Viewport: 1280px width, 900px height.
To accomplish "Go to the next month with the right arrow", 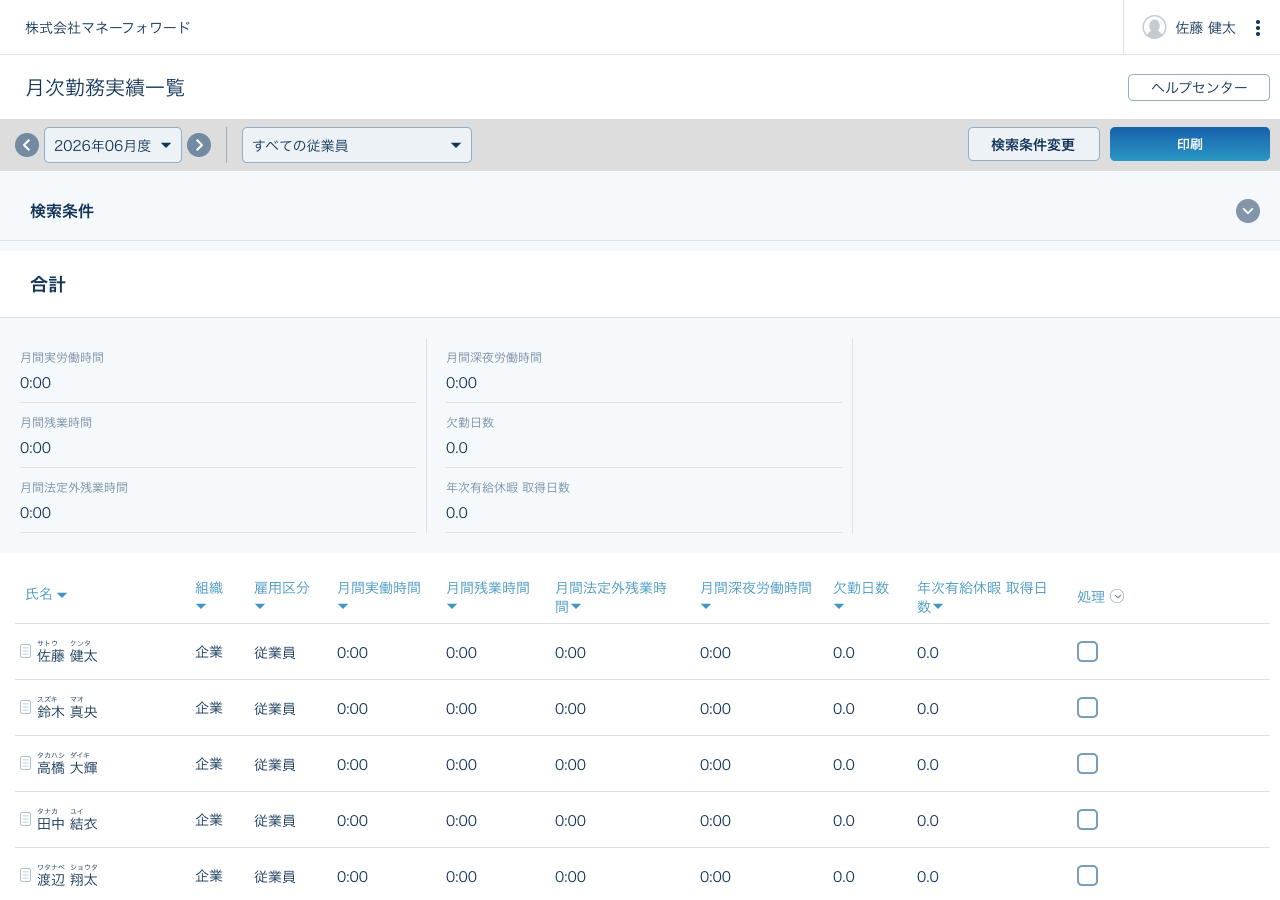I will (198, 144).
